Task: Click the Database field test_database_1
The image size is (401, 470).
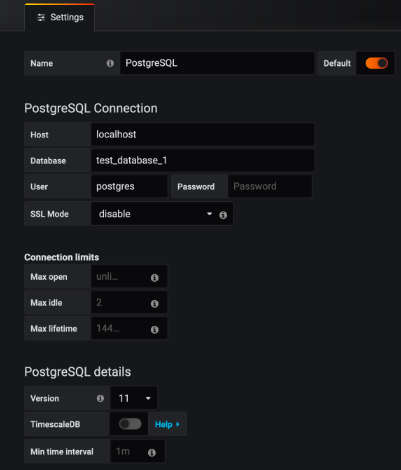Action: coord(202,160)
